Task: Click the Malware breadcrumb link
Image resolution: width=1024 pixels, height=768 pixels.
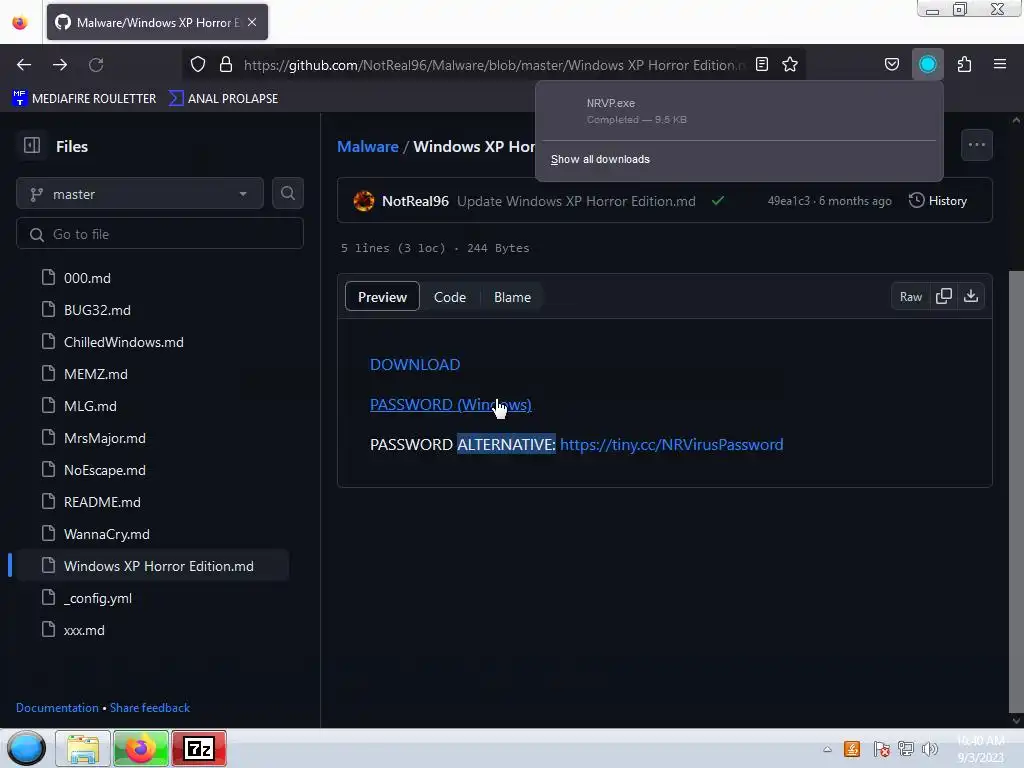Action: point(368,146)
